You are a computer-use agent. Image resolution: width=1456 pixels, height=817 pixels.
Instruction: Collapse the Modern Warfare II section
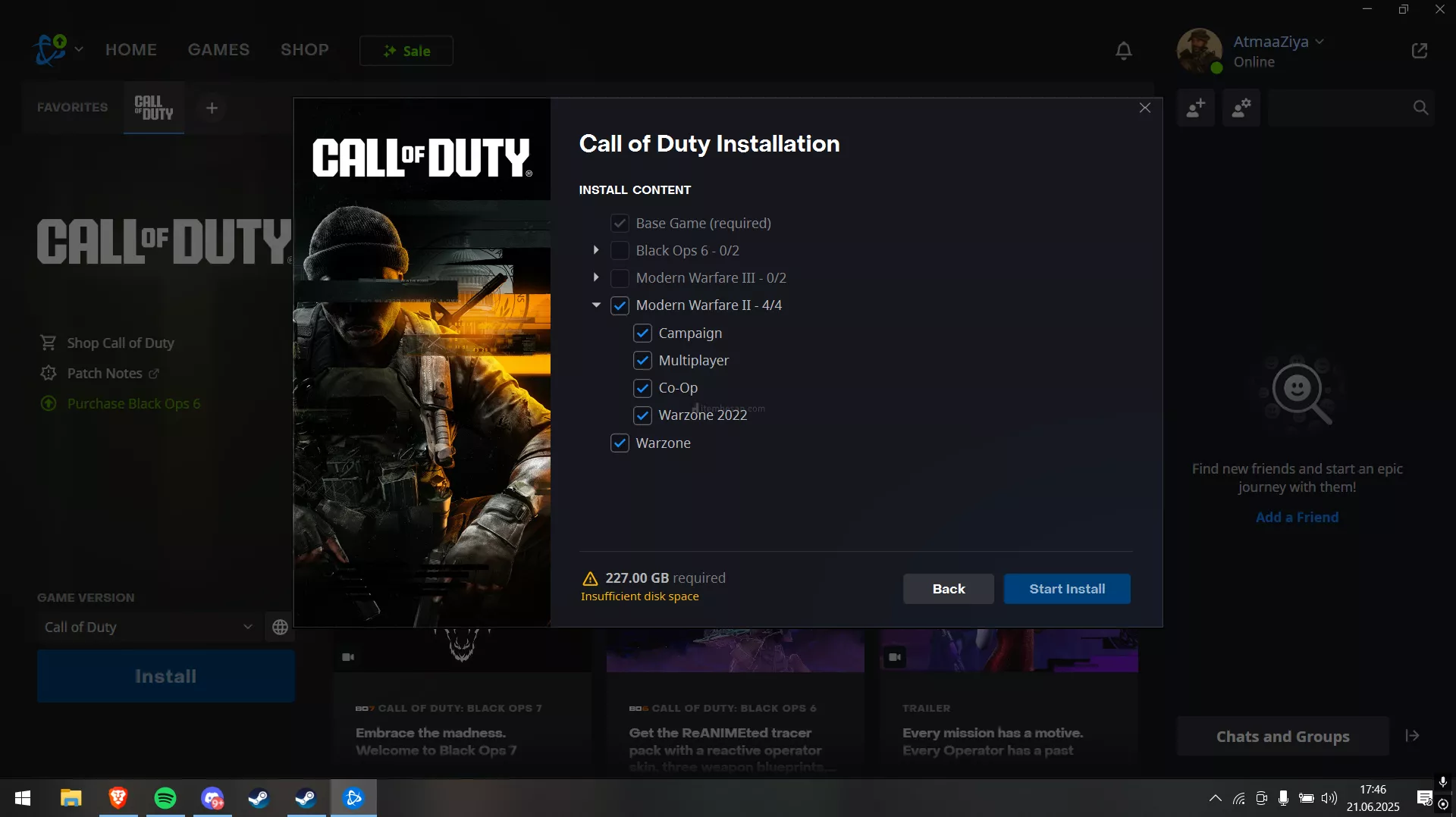tap(596, 305)
